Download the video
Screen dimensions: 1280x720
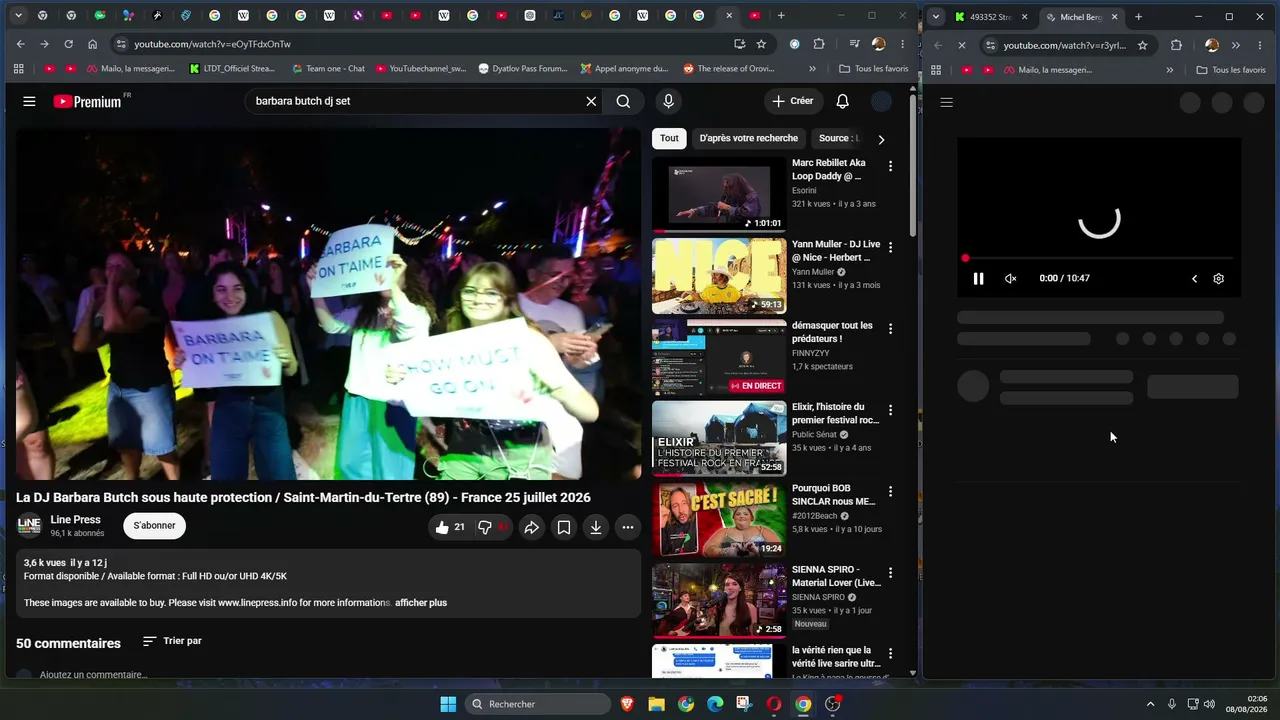(596, 527)
